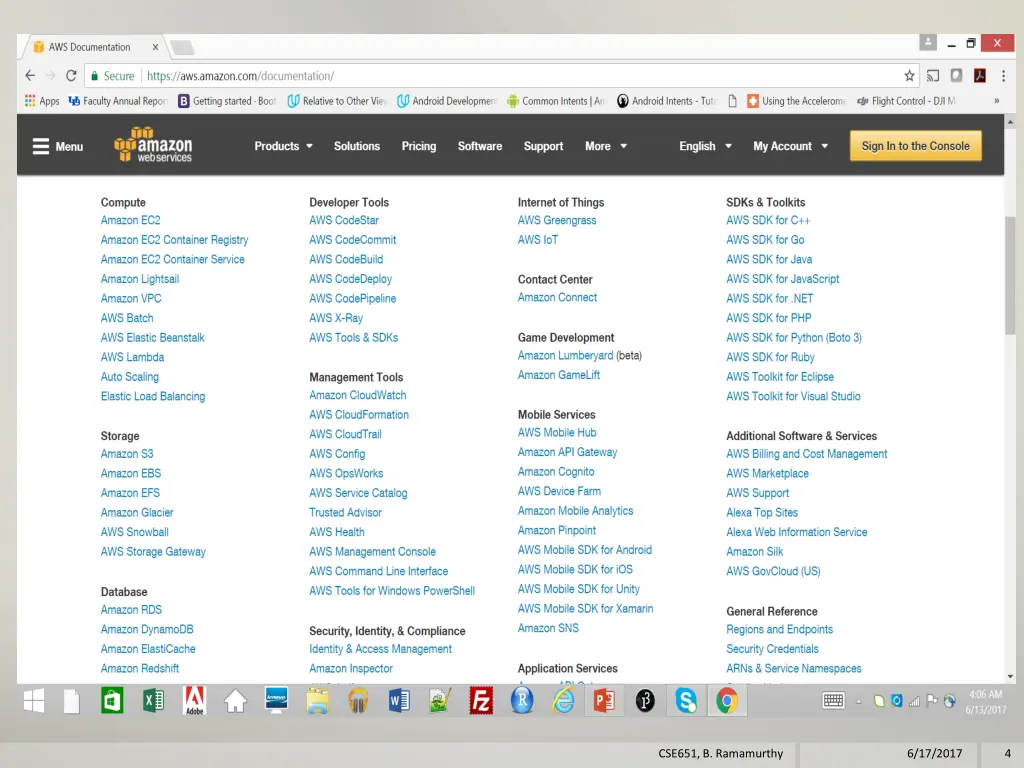Open the on-screen keyboard tray icon
Image resolution: width=1024 pixels, height=768 pixels.
(833, 701)
